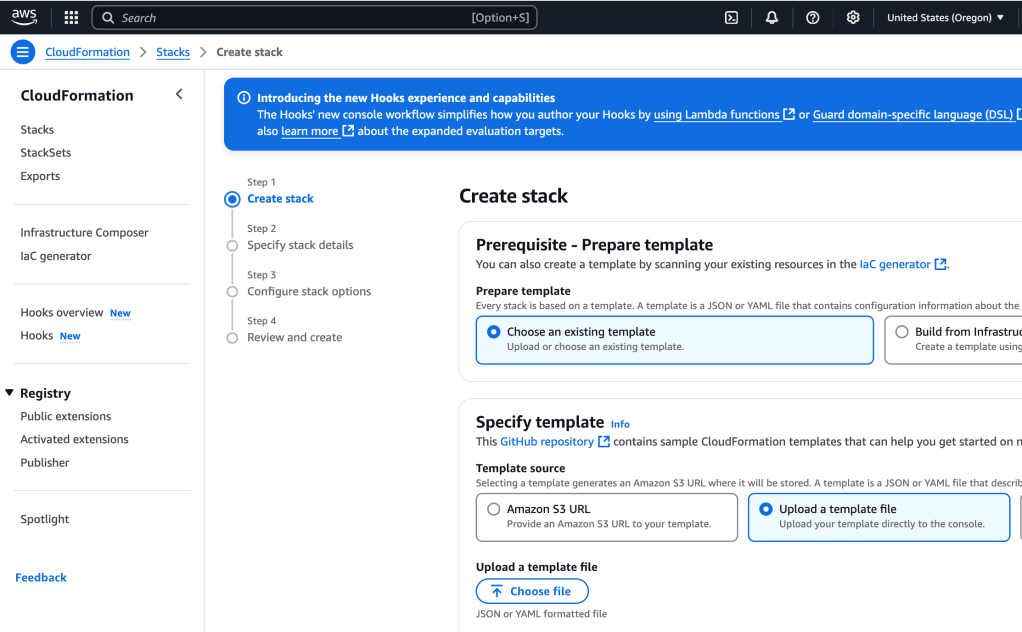Click the AWS logo home icon

(24, 17)
